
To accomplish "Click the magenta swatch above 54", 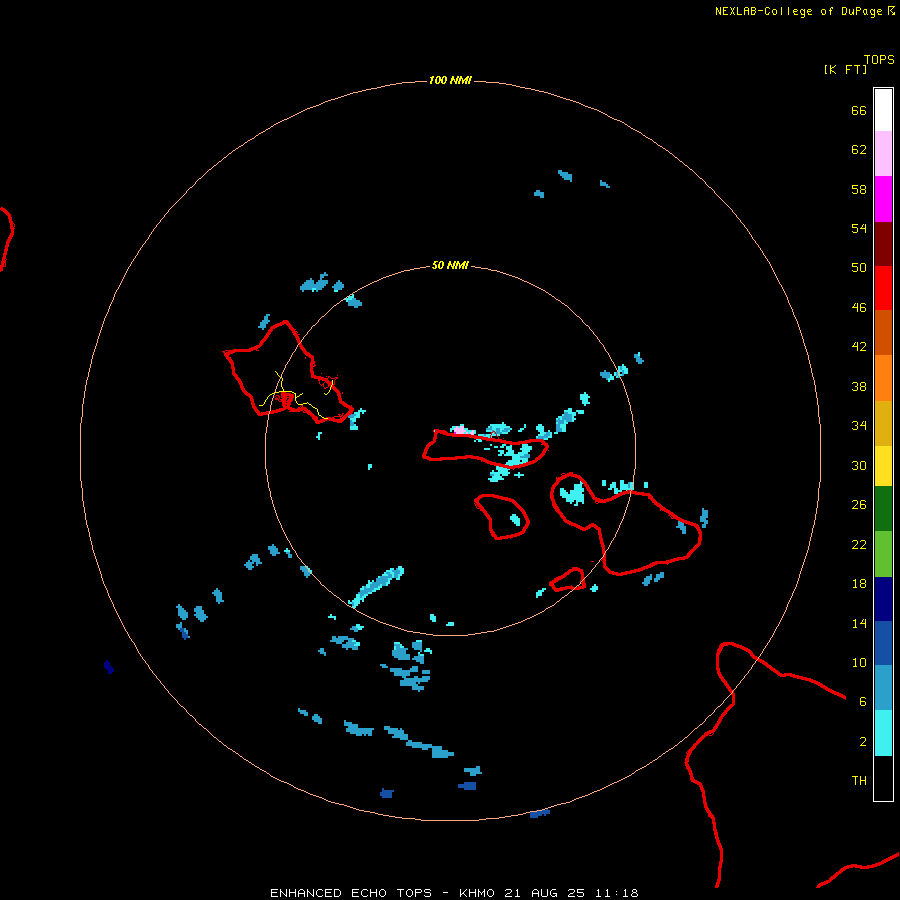I will [883, 199].
